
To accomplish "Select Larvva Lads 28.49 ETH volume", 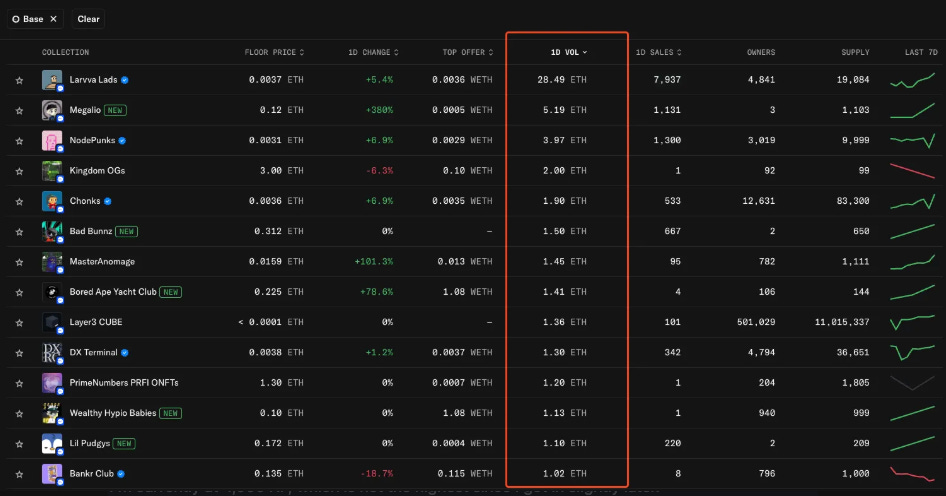I will point(562,80).
